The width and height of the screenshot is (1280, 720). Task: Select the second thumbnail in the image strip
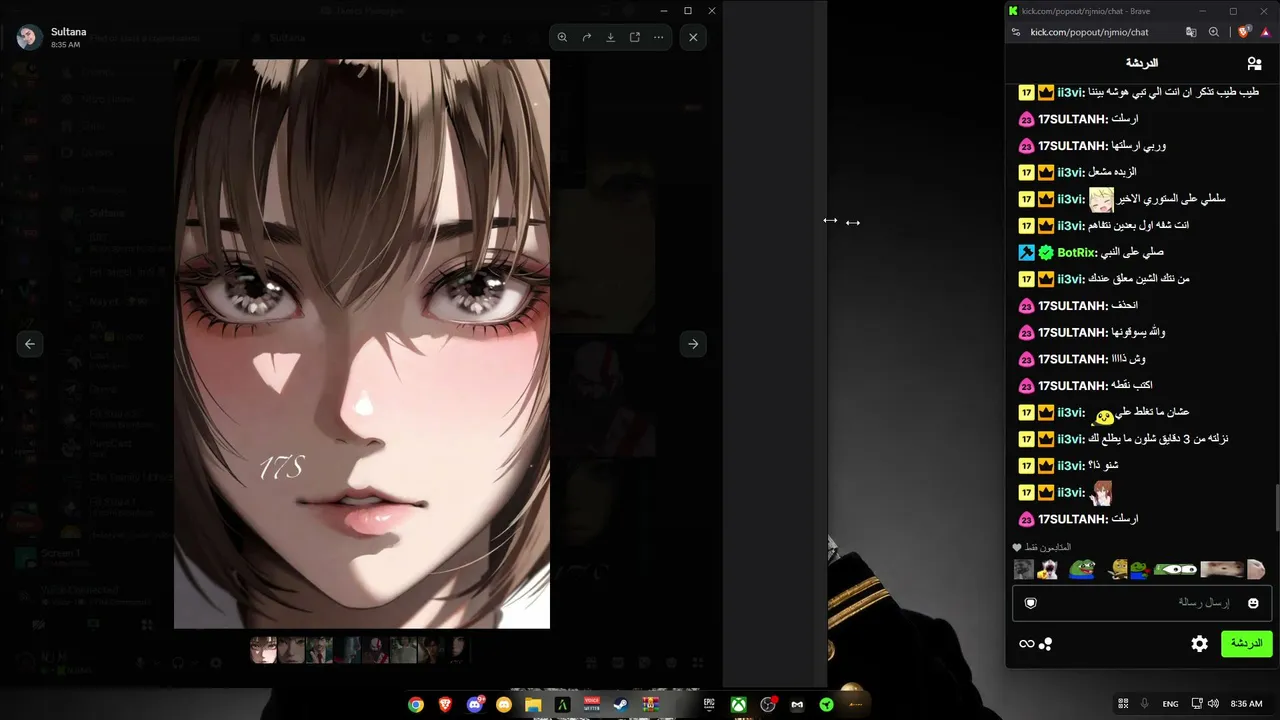pyautogui.click(x=292, y=650)
